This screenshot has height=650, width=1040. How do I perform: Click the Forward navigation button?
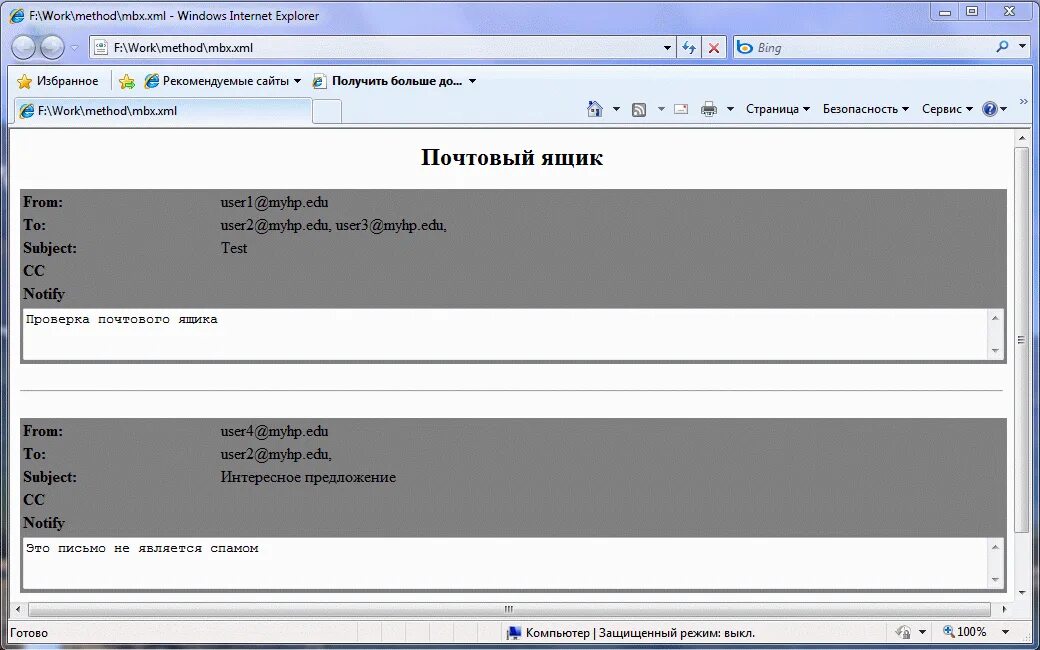tap(52, 48)
